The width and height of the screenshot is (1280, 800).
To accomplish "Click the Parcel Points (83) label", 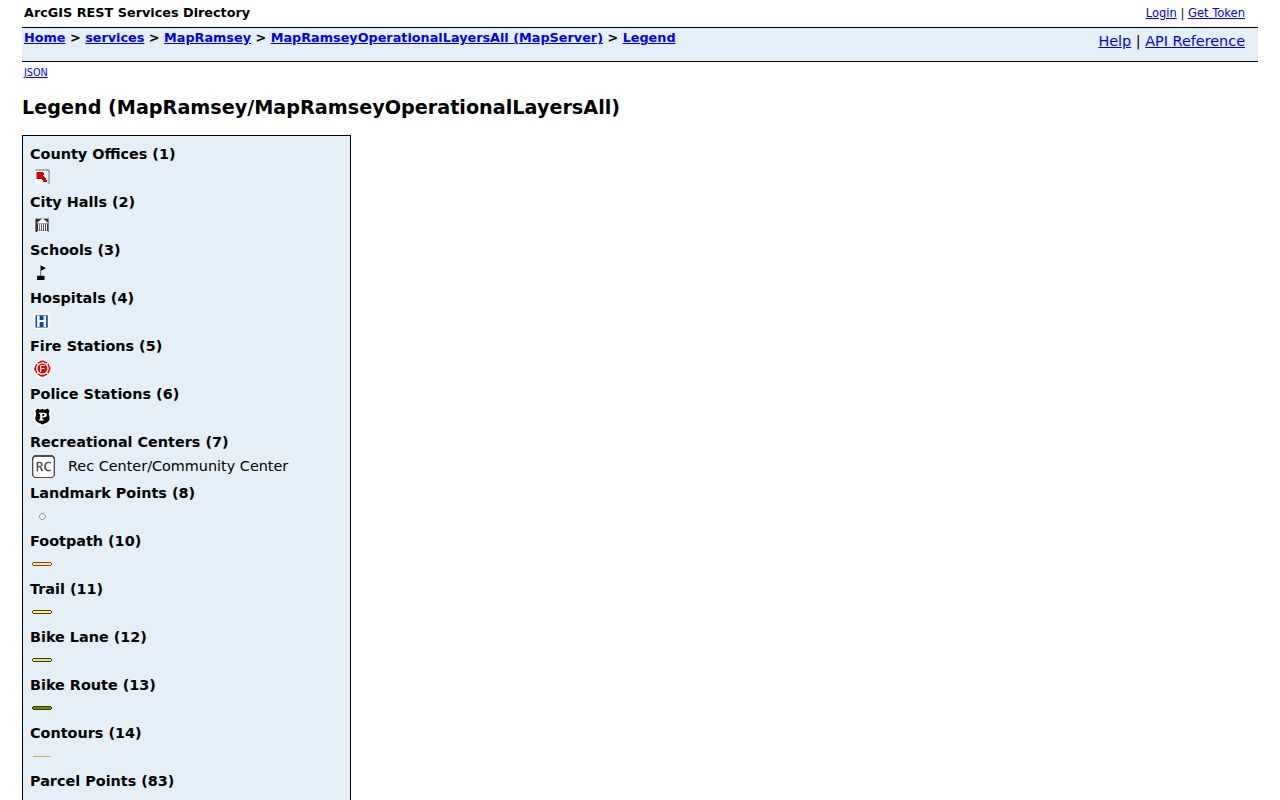I will pos(102,781).
